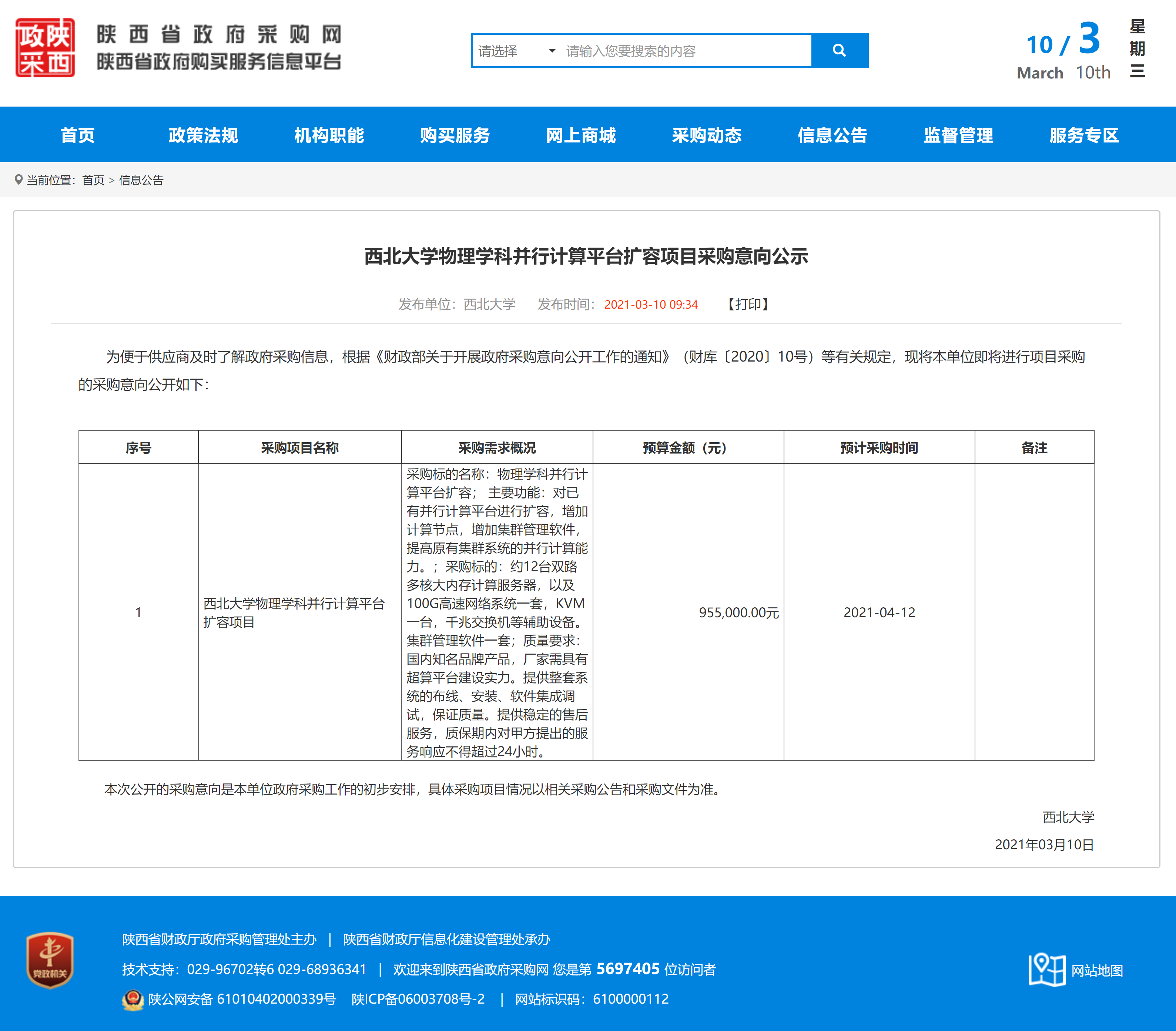1176x1031 pixels.
Task: Select 信息公告 in navigation bar
Action: pyautogui.click(x=832, y=135)
